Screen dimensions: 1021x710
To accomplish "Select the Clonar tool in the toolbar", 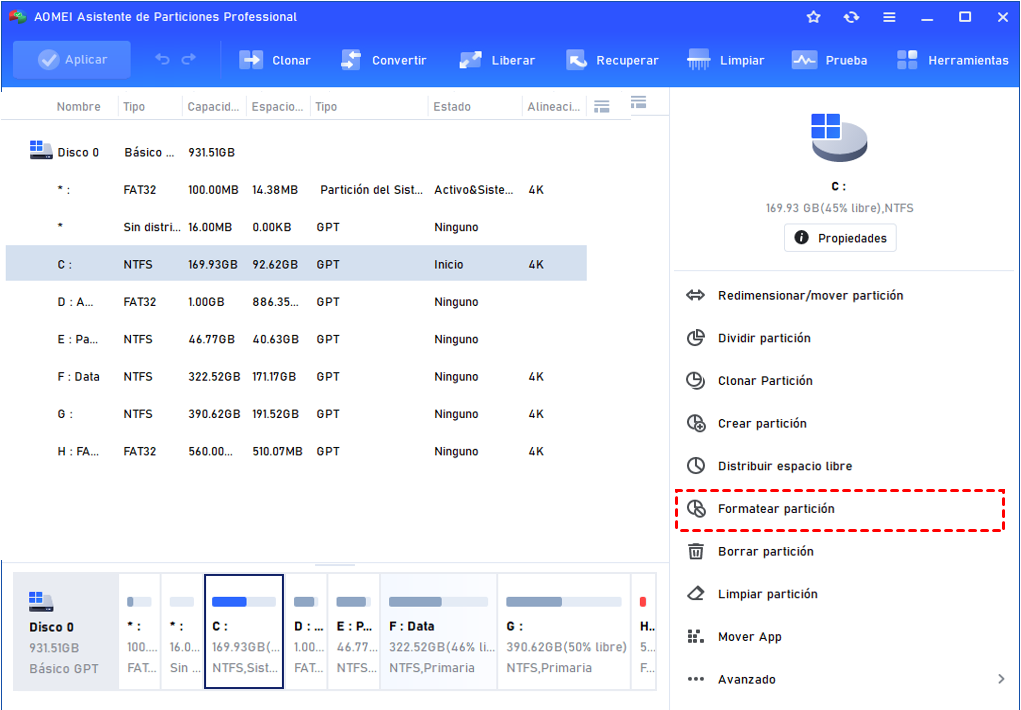I will [x=275, y=60].
